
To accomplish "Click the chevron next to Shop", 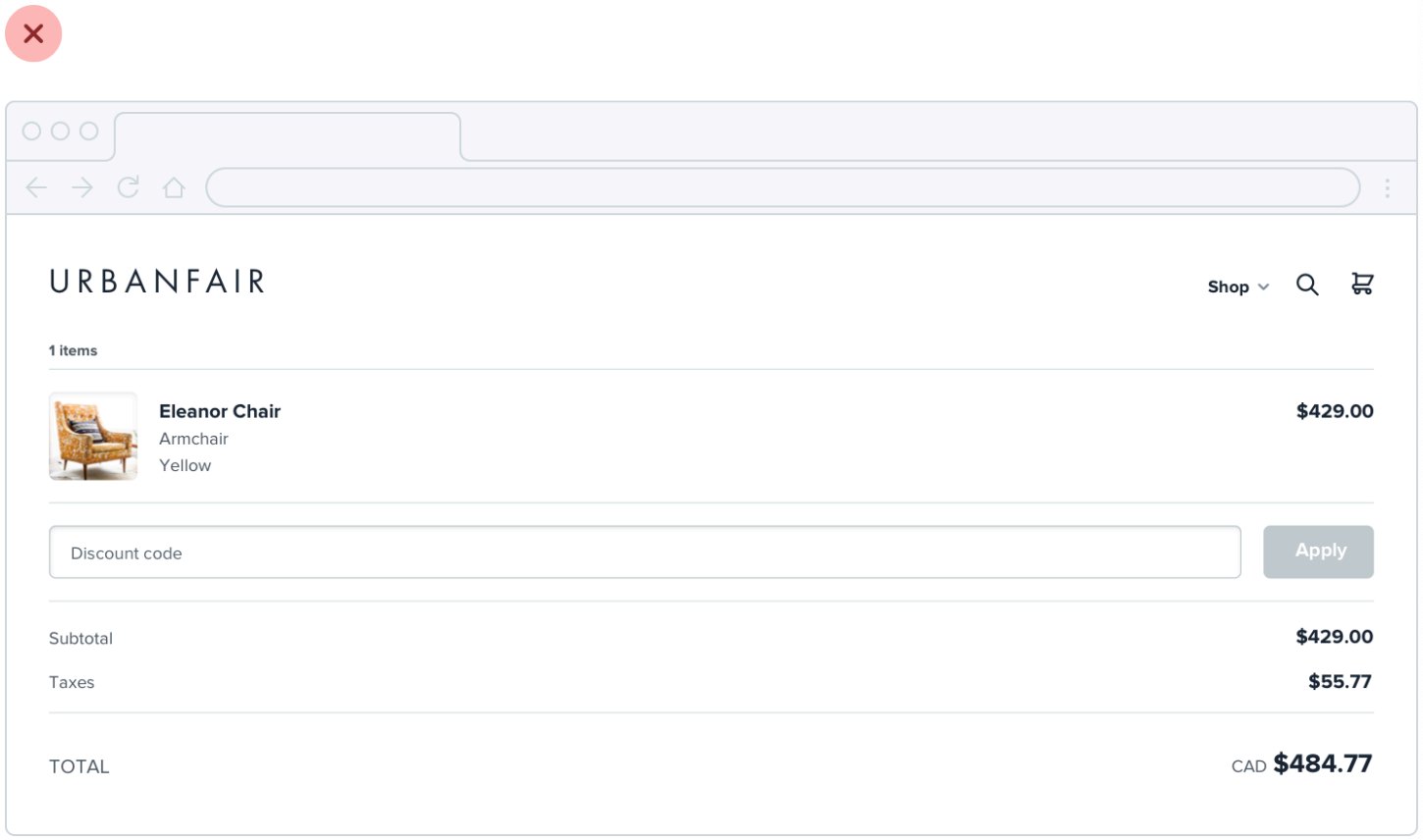I will click(1264, 287).
